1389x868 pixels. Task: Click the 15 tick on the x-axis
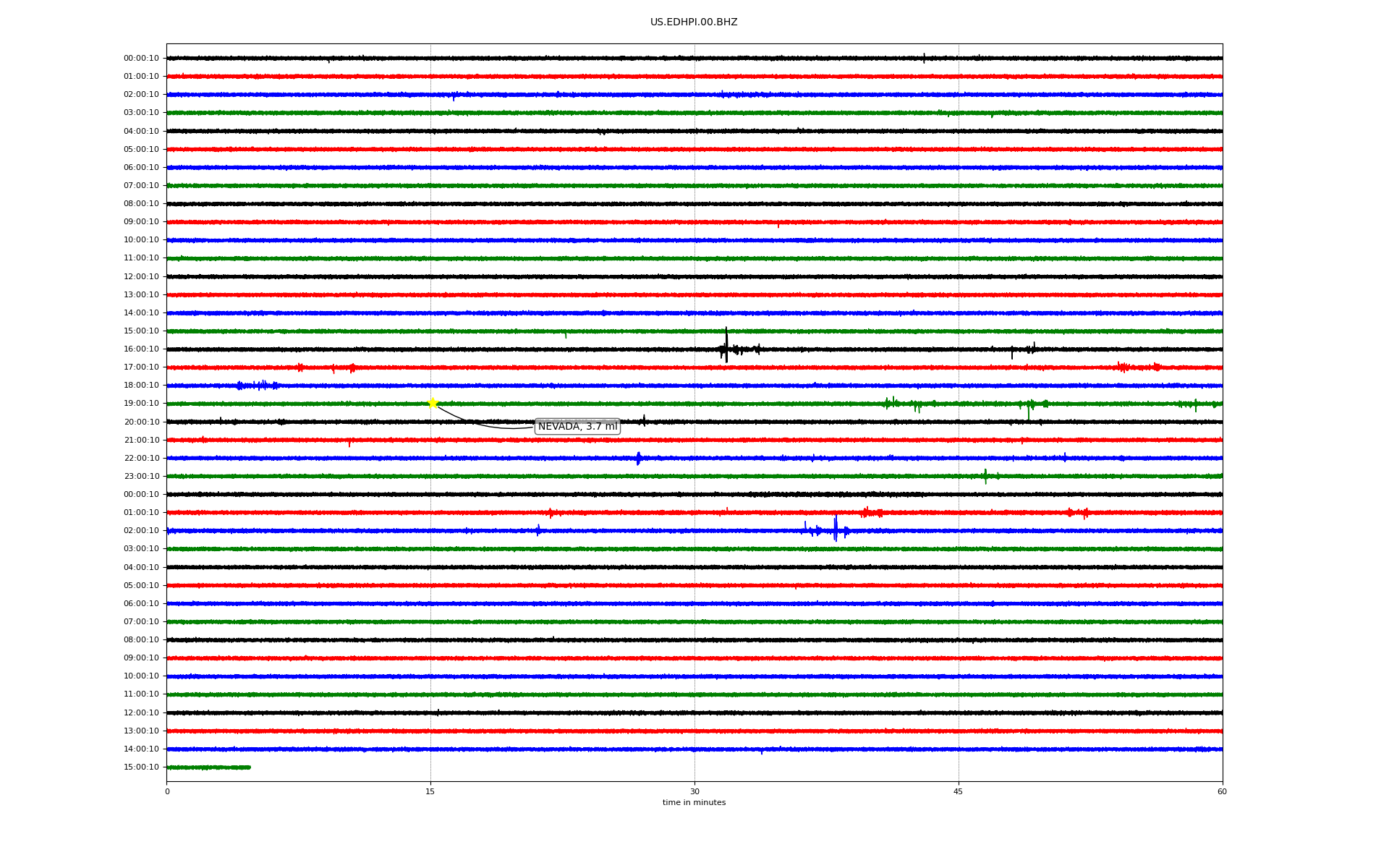430,791
